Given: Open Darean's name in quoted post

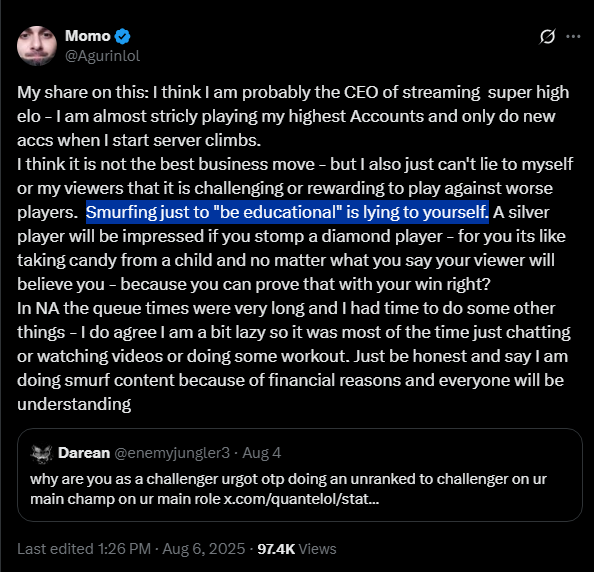Looking at the screenshot, I should pos(84,453).
